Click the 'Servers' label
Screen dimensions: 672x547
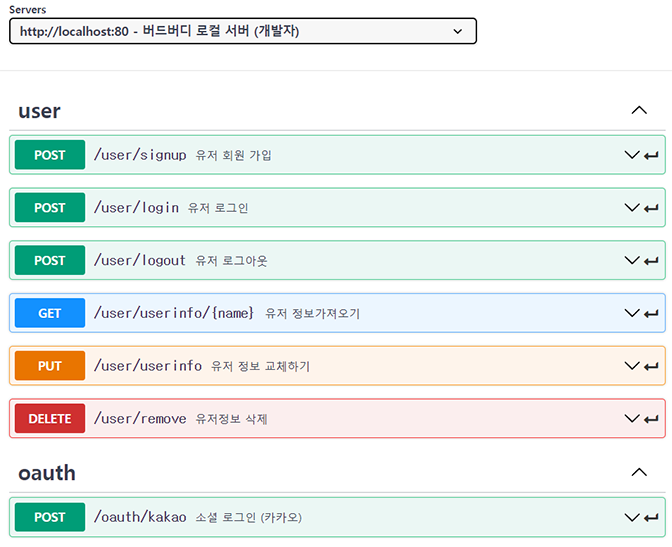click(27, 9)
